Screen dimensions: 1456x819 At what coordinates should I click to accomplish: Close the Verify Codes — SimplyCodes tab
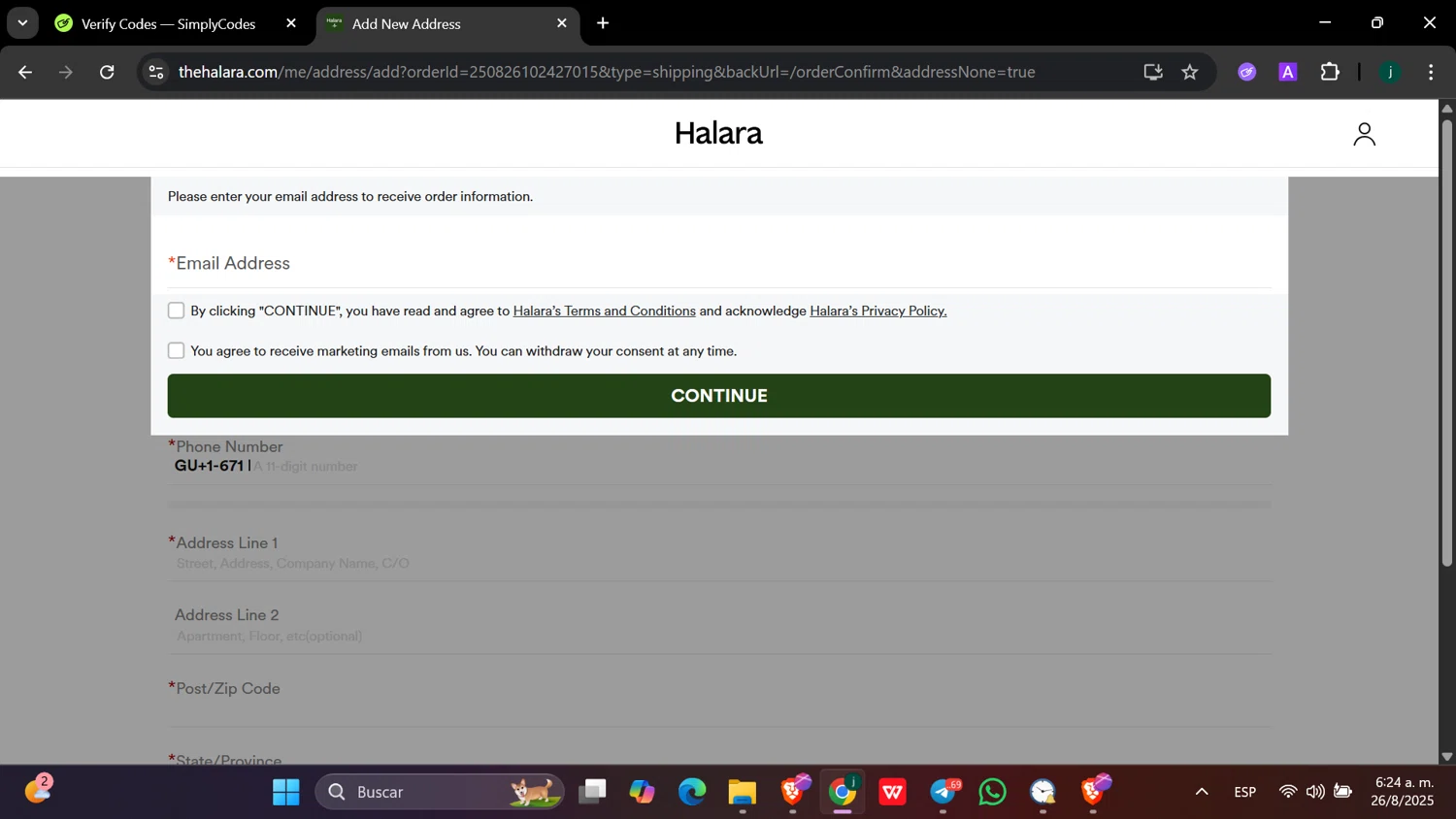pyautogui.click(x=291, y=23)
